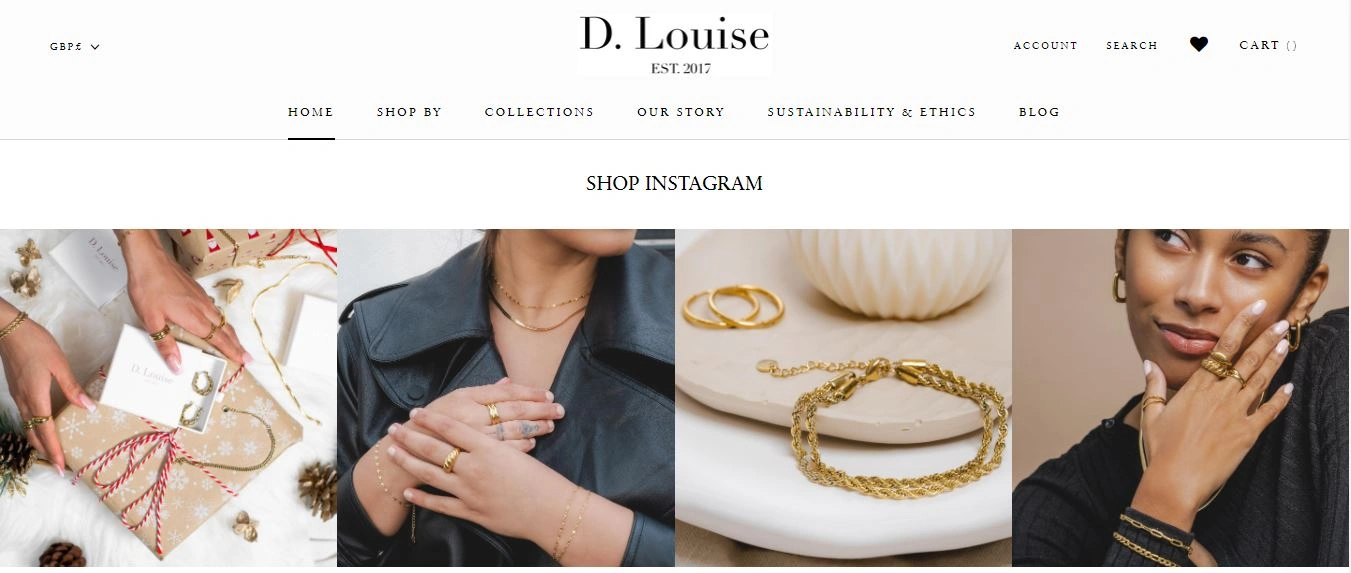Click the D. Louise logo
The image size is (1351, 573).
[675, 43]
